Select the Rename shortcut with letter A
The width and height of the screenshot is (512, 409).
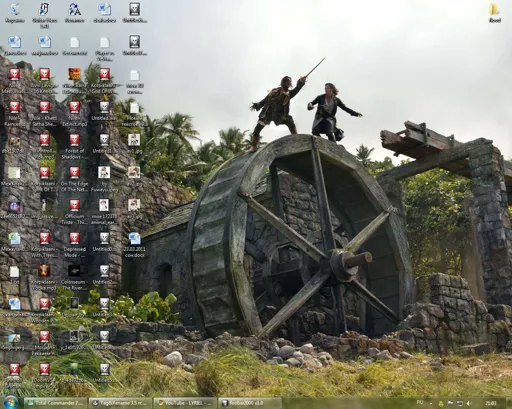point(74,13)
